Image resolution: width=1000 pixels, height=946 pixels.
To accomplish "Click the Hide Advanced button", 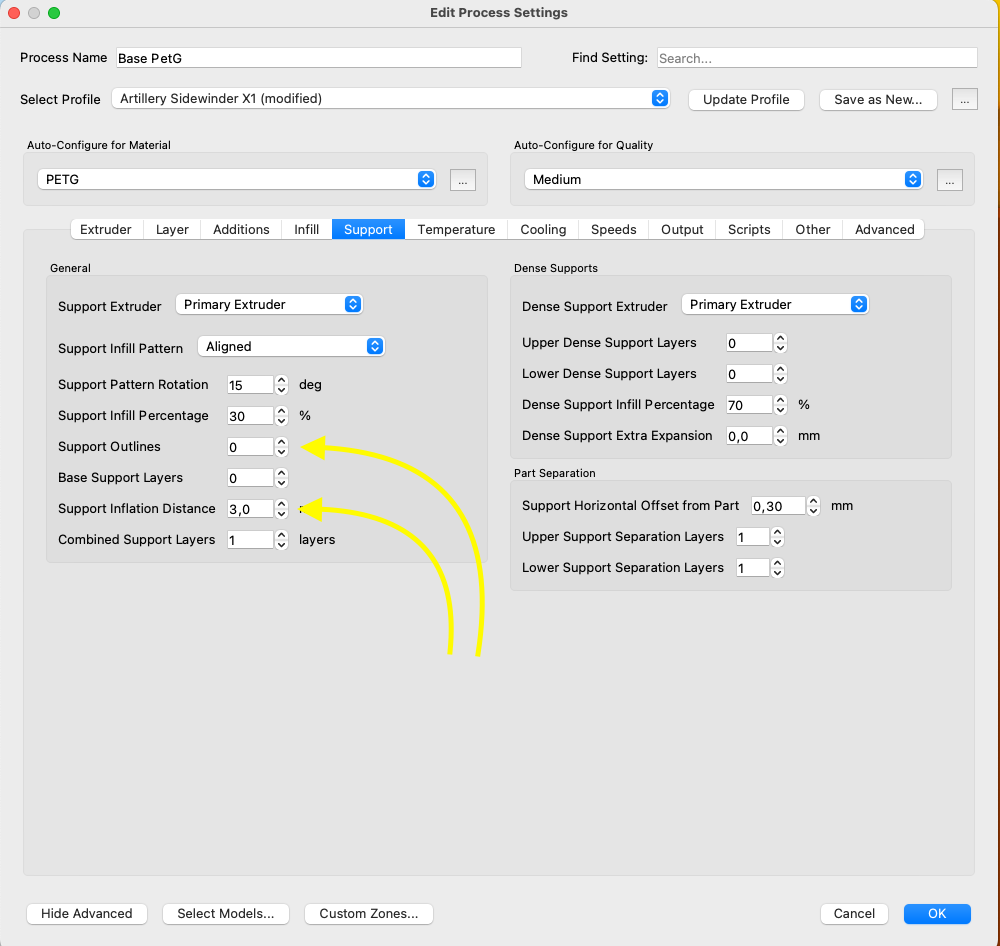I will 87,913.
